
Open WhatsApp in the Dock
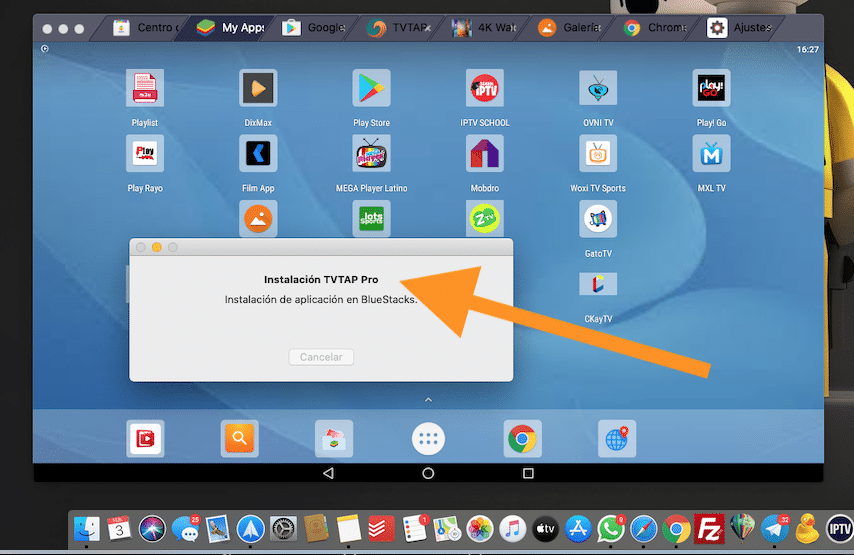pyautogui.click(x=611, y=528)
